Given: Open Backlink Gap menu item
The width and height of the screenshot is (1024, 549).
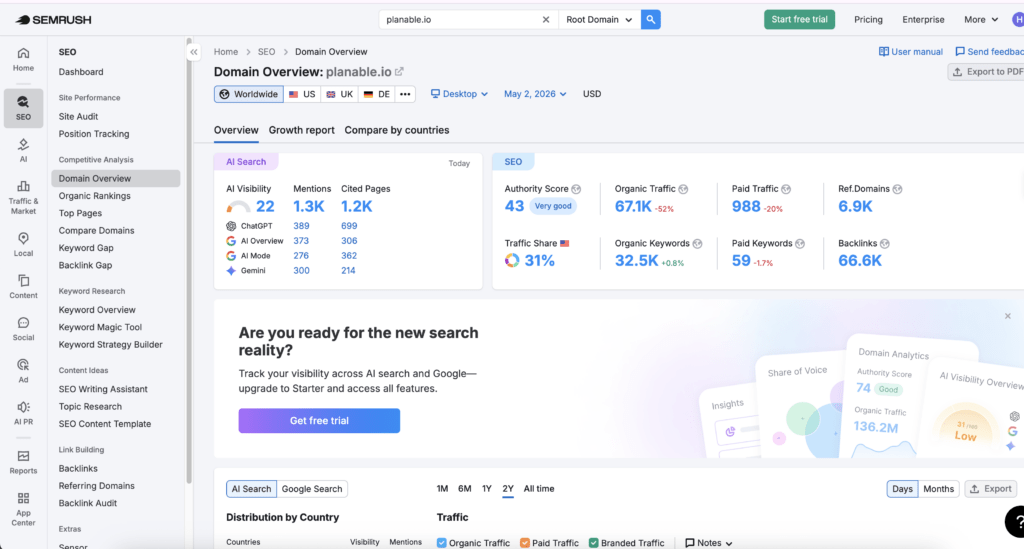Looking at the screenshot, I should (x=85, y=265).
